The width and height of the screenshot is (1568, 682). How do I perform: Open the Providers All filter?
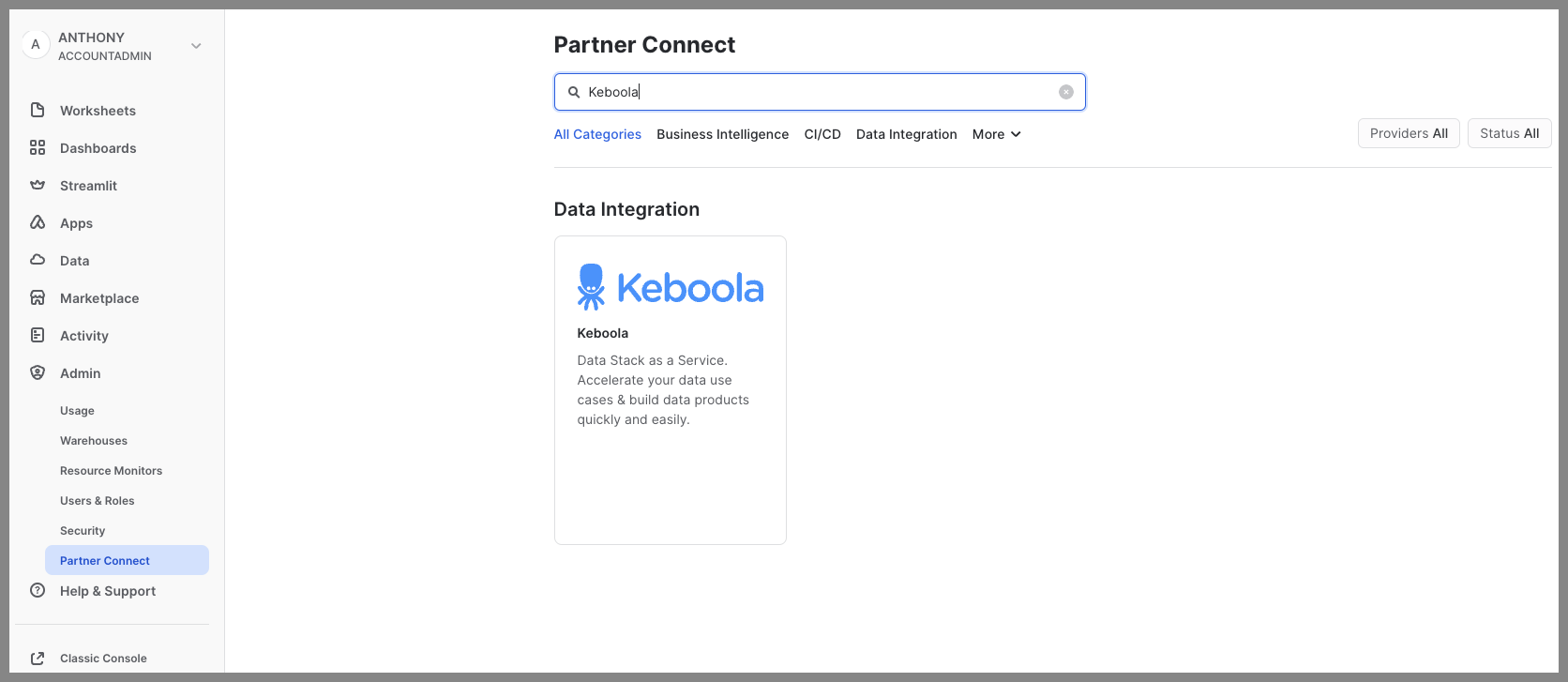click(1409, 133)
